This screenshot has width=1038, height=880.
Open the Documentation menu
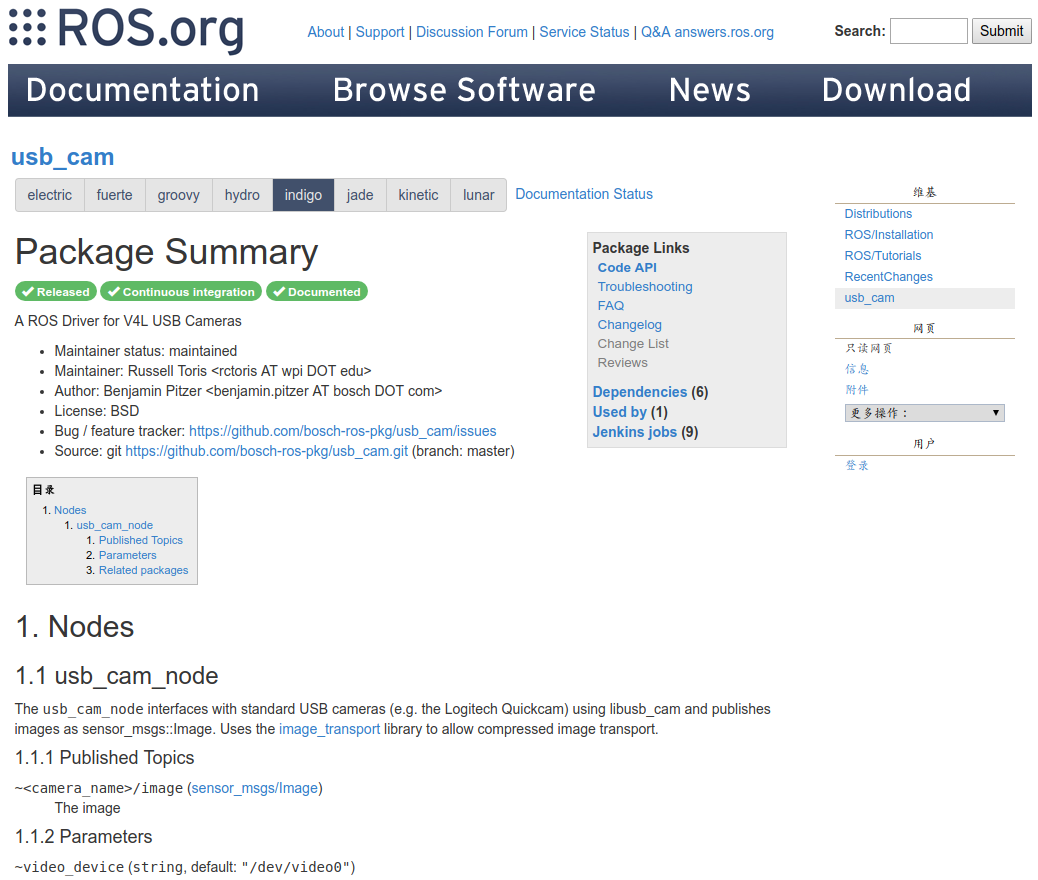coord(142,90)
